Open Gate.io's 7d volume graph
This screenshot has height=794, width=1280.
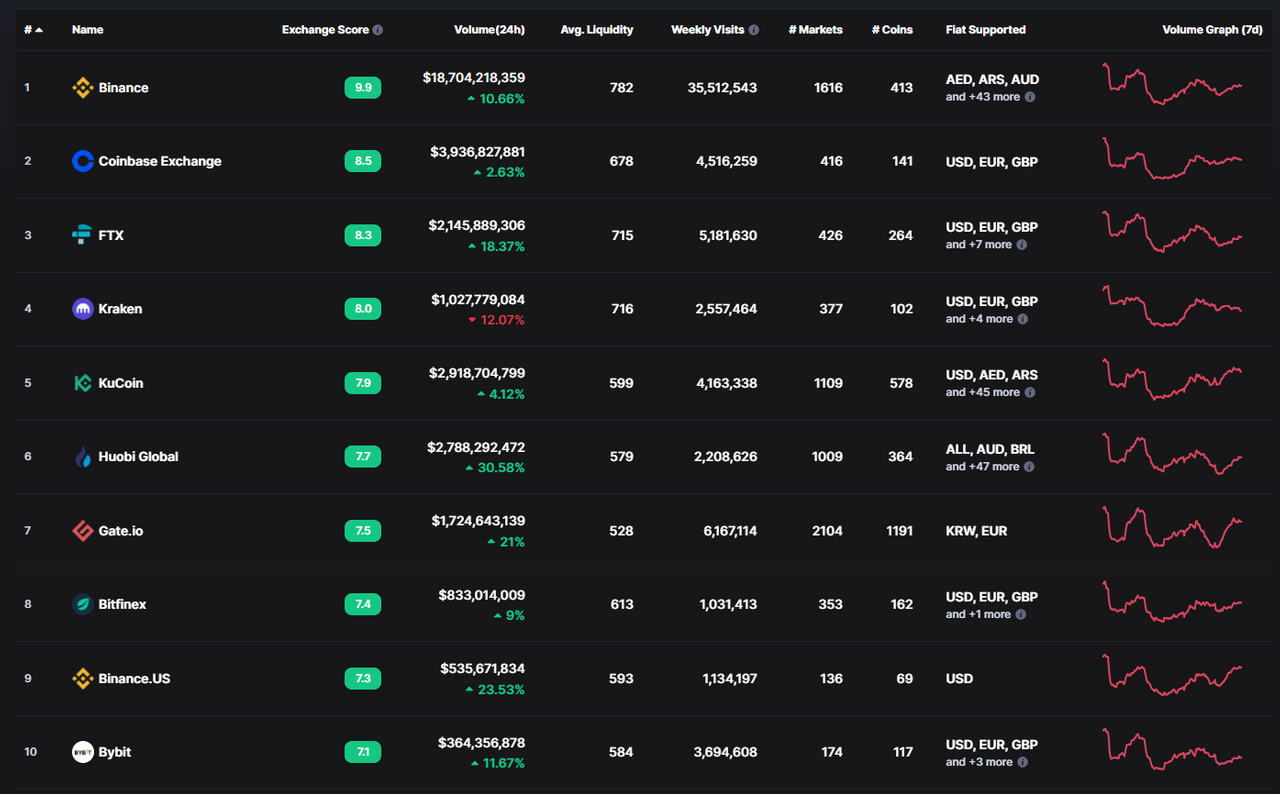(x=1172, y=527)
